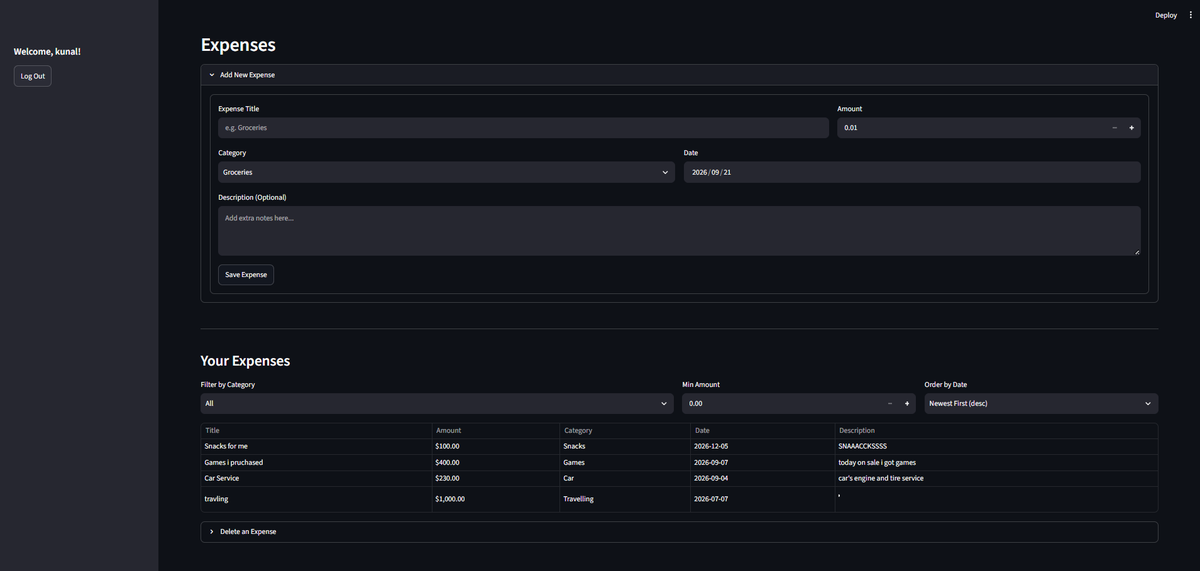Viewport: 1200px width, 571px height.
Task: Open the Order by Date dropdown
Action: pos(1041,403)
